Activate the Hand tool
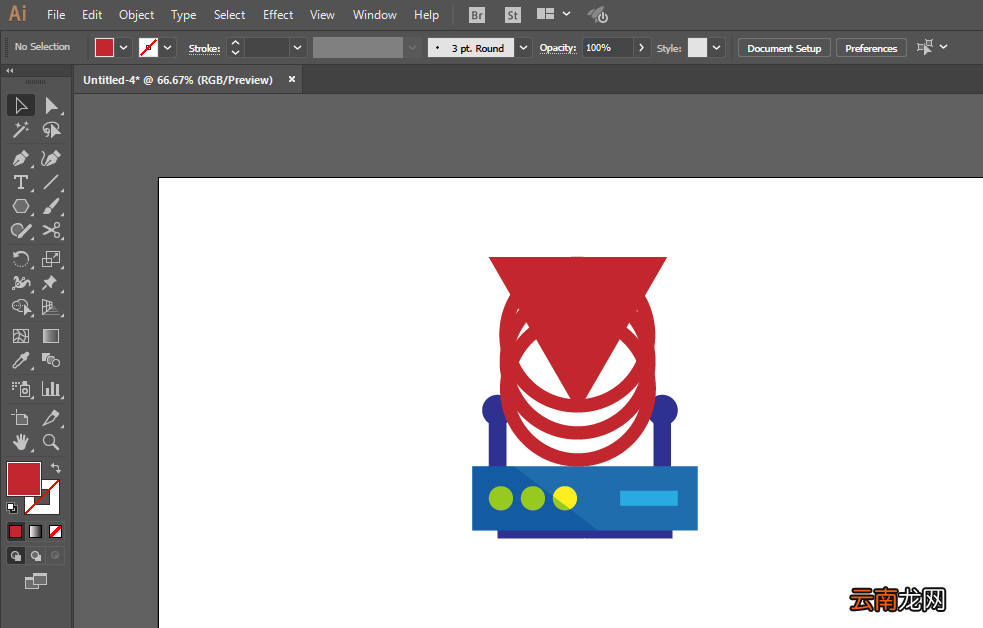 (x=21, y=442)
